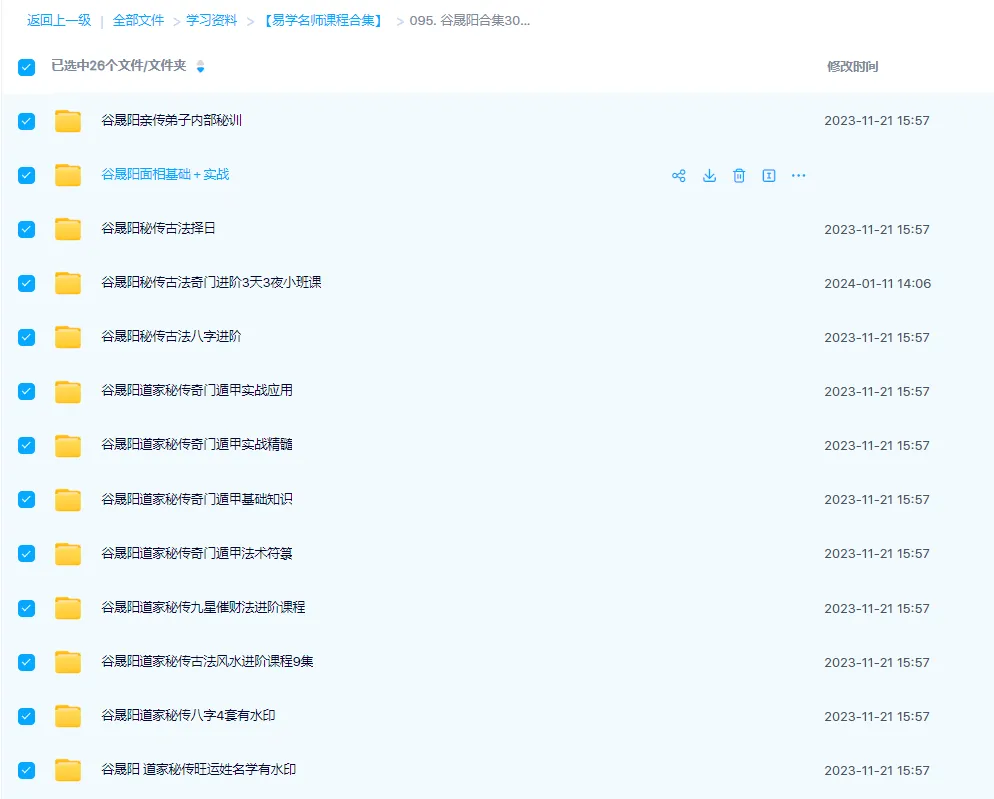
Task: Go back via 返回上一级 link
Action: (x=59, y=20)
